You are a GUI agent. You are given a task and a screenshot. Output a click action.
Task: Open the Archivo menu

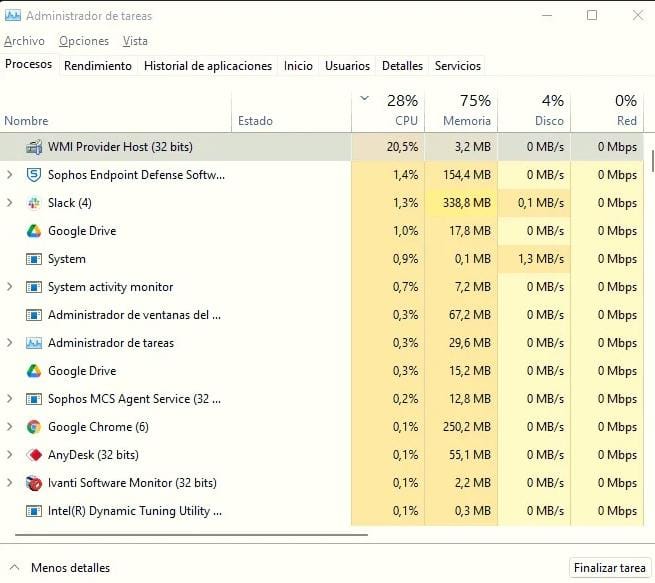24,41
